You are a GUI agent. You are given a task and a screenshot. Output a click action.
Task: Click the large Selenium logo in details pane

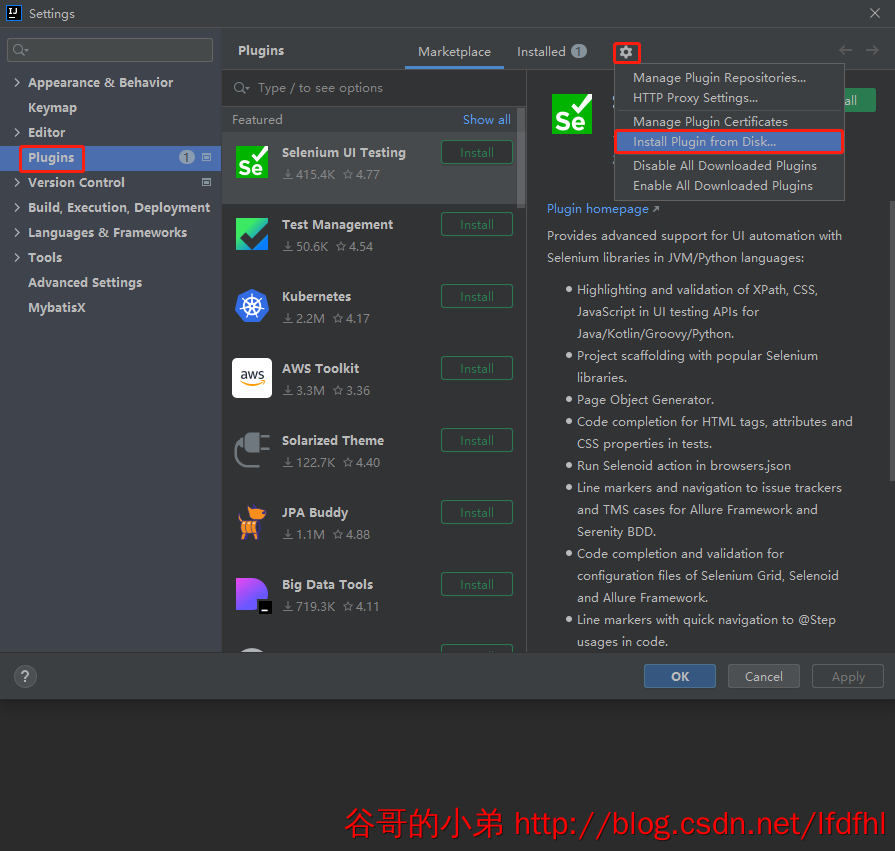point(572,114)
